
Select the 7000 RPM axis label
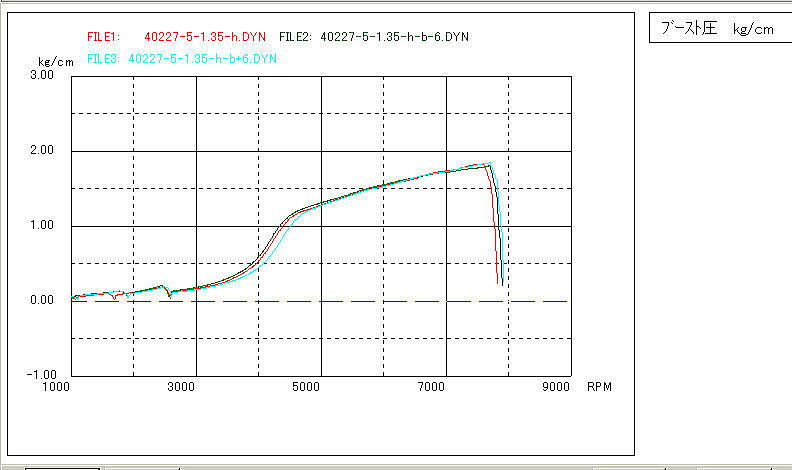pos(431,387)
